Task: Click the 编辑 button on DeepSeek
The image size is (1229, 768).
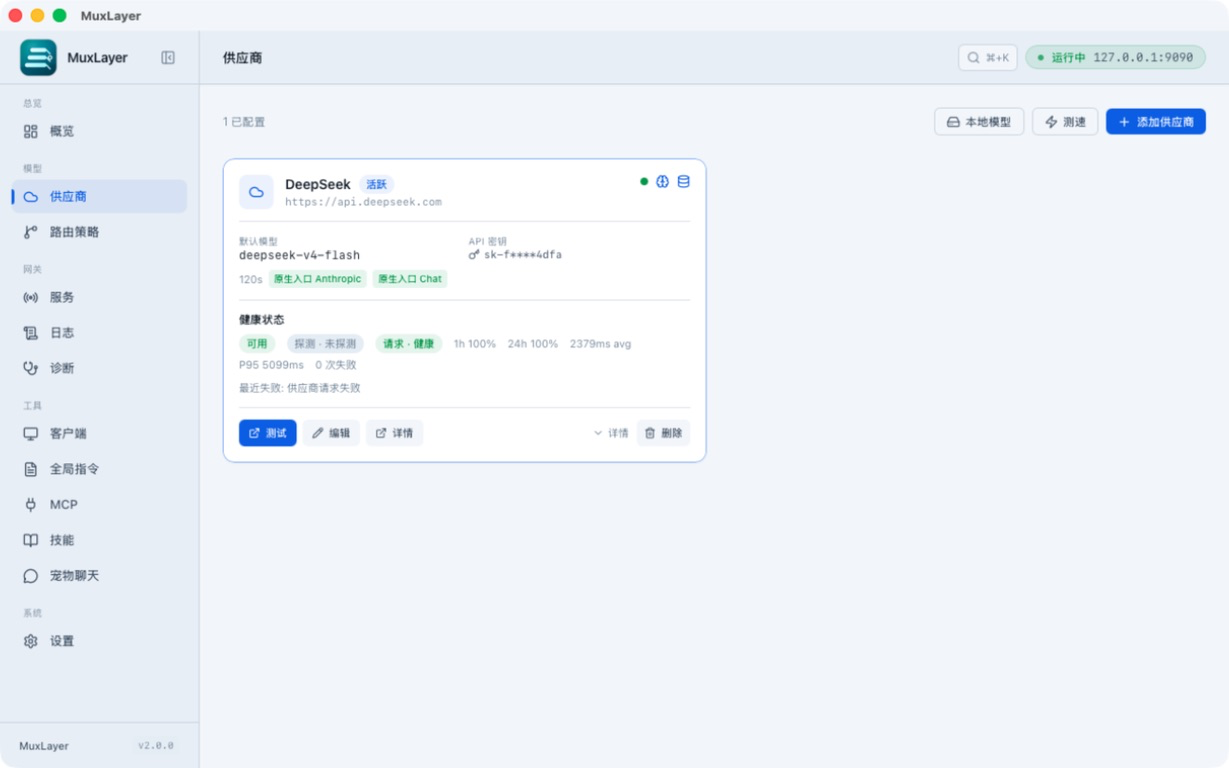Action: point(331,433)
